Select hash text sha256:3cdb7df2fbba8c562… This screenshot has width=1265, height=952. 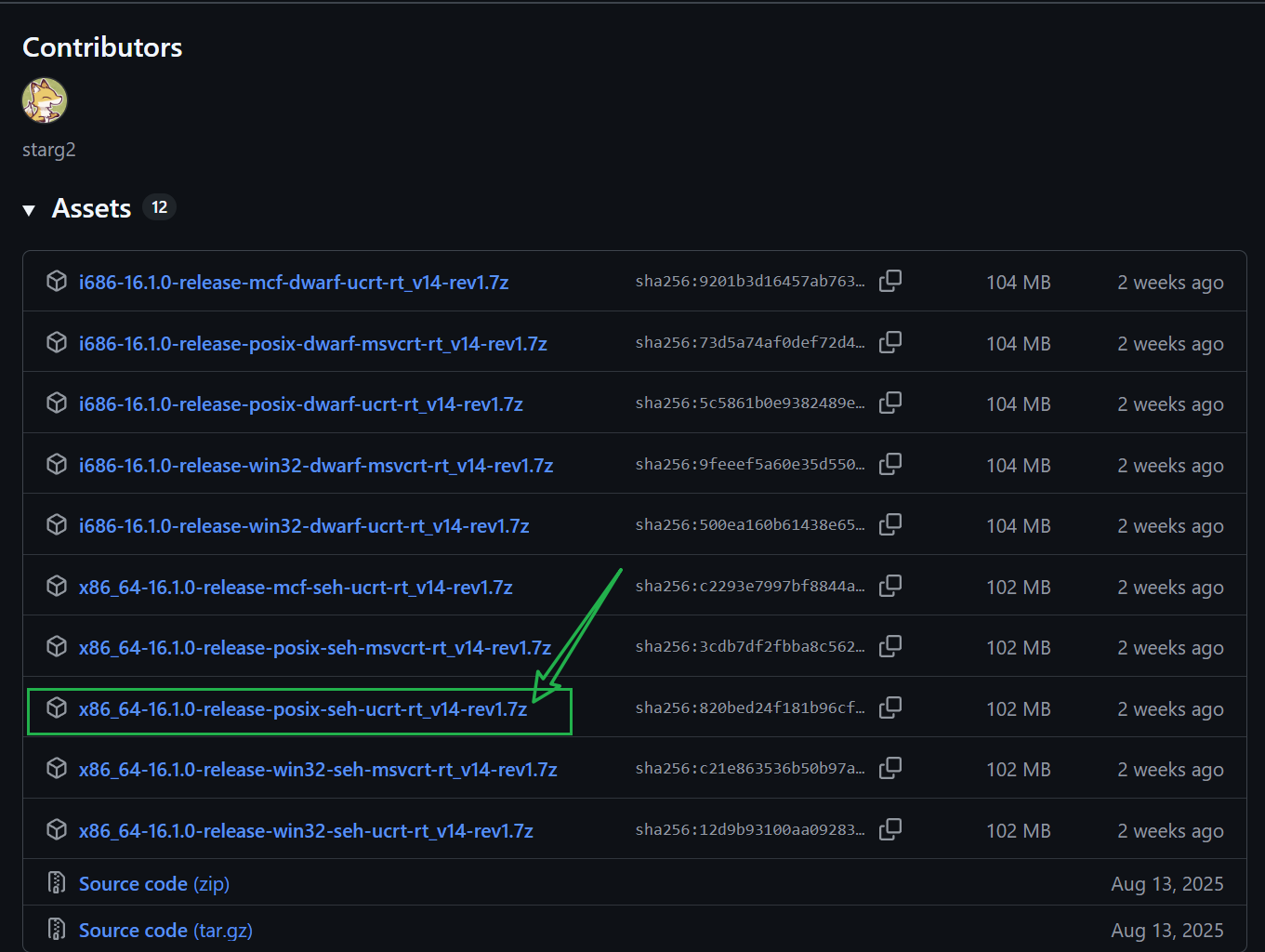click(x=750, y=647)
